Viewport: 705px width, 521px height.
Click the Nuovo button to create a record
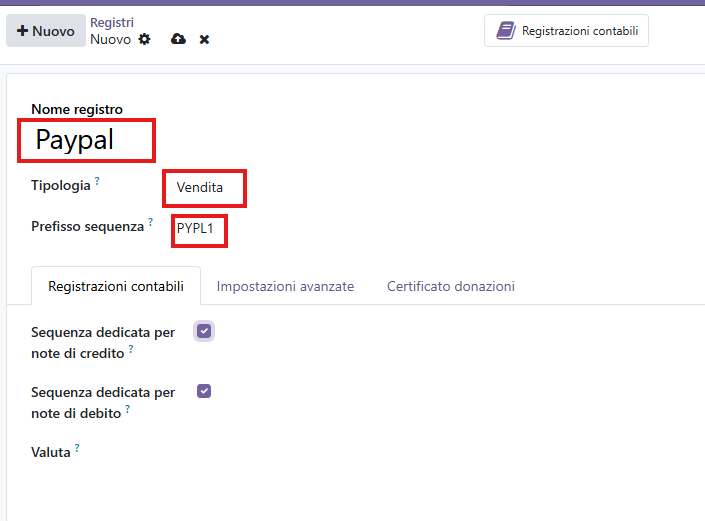coord(45,31)
